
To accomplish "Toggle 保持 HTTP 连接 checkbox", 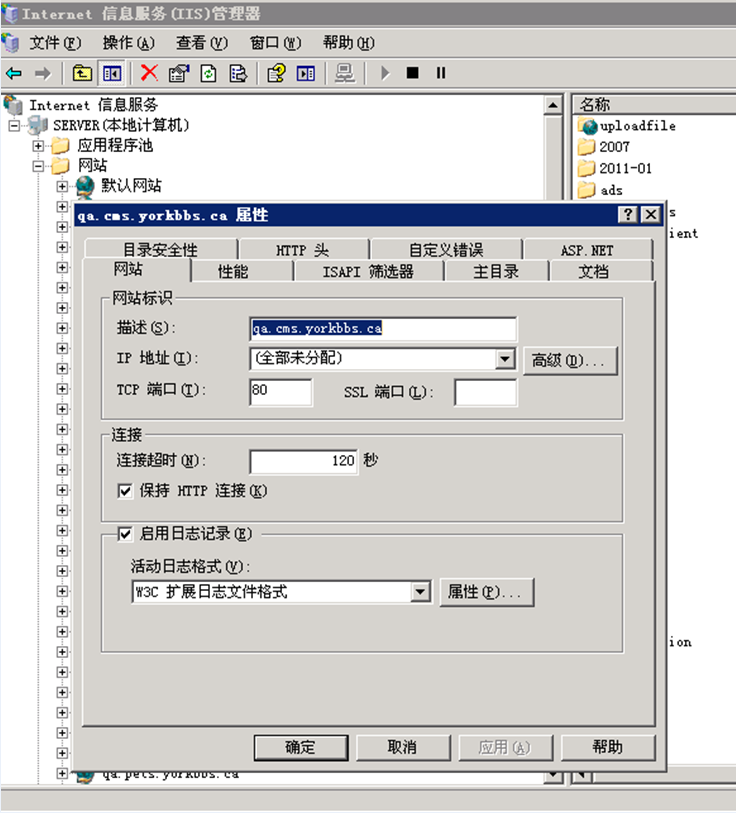I will click(125, 490).
